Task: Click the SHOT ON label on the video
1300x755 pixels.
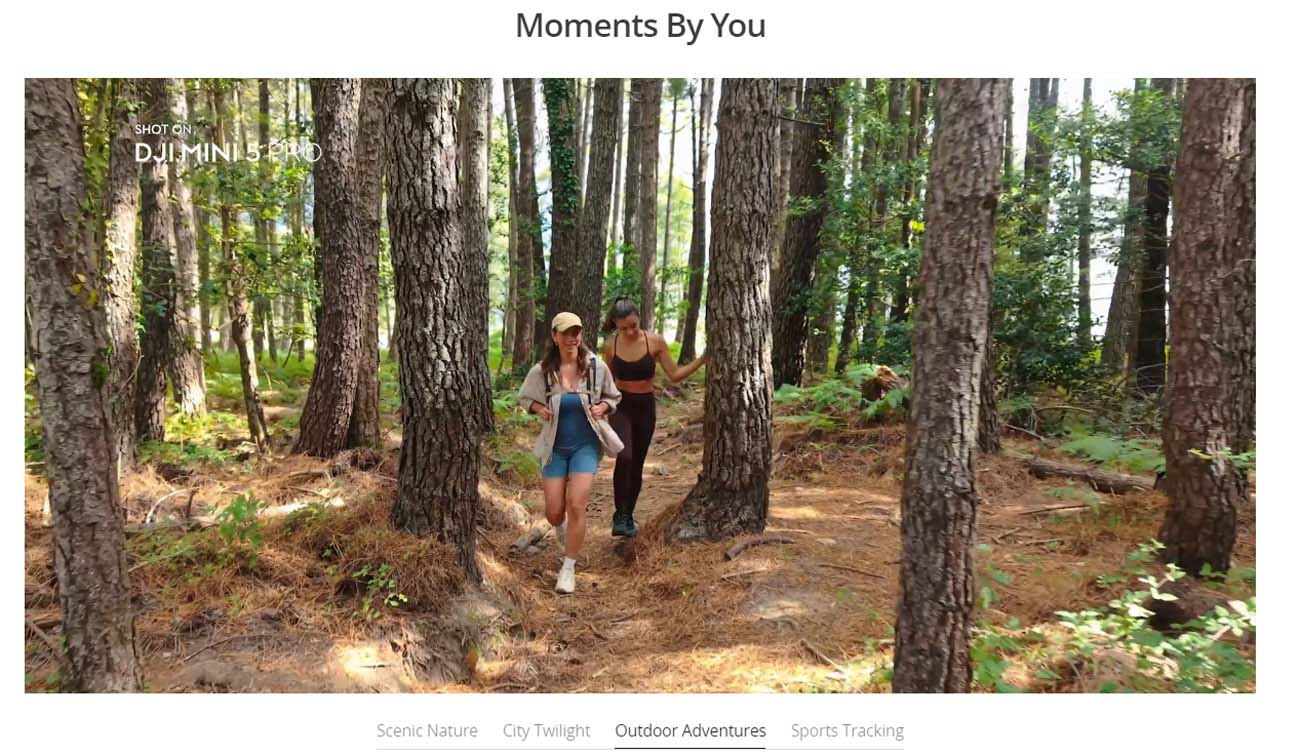Action: 165,130
